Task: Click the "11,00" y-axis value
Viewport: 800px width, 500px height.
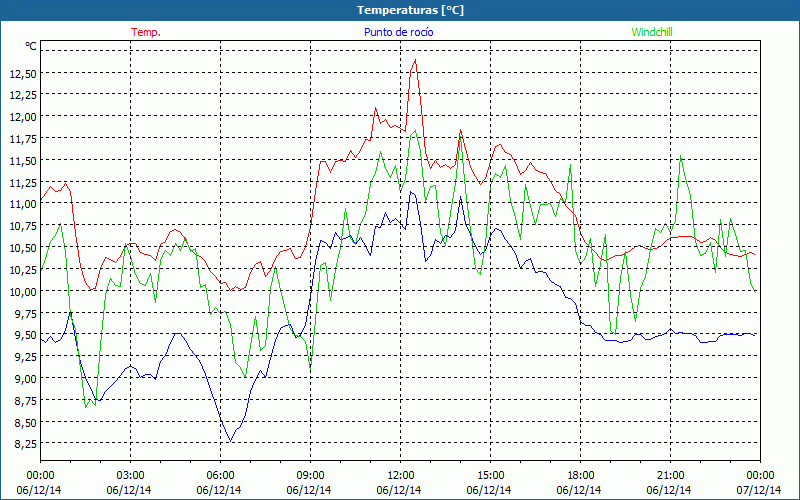Action: 23,204
